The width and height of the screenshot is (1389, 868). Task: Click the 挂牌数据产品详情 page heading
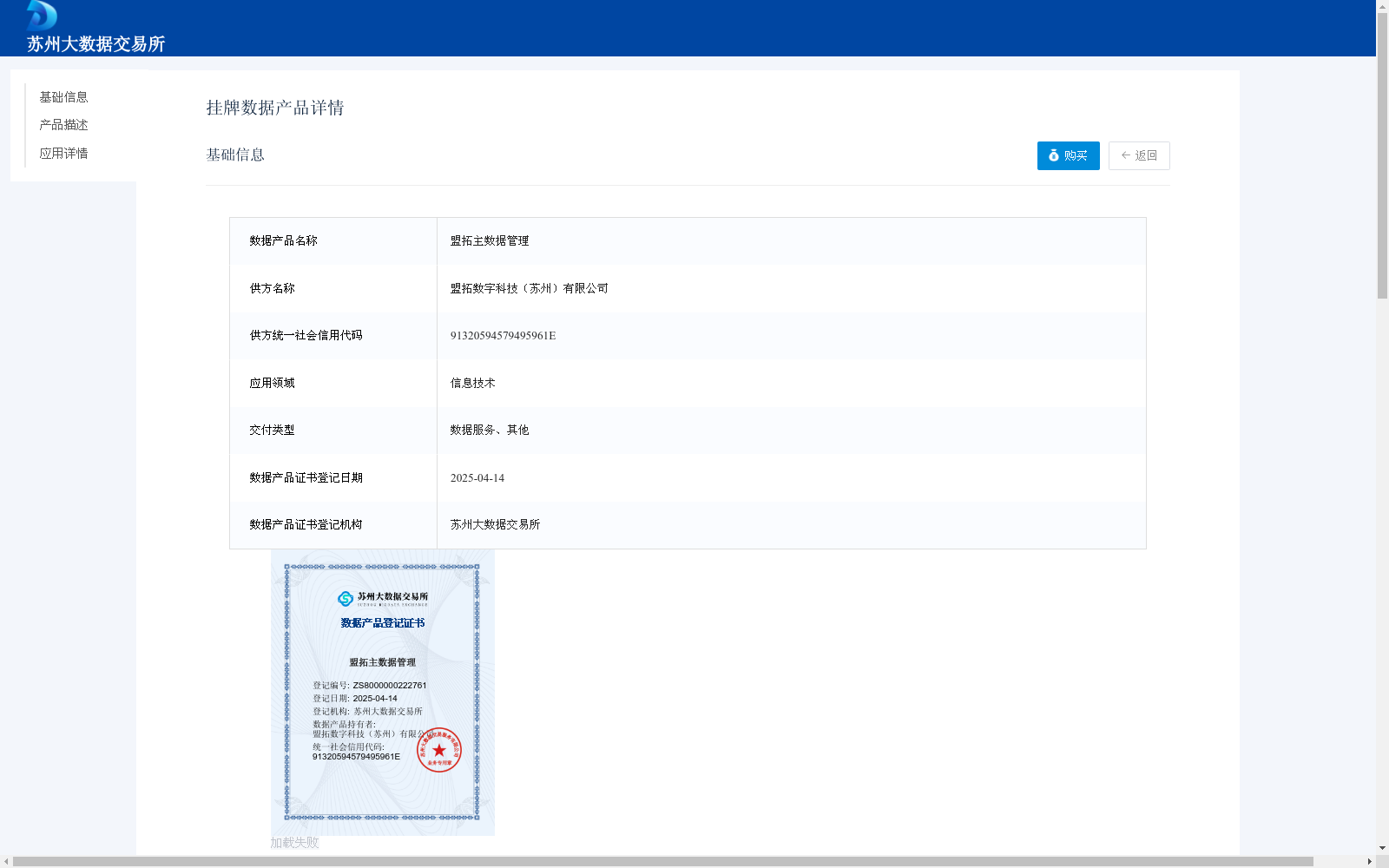click(275, 108)
